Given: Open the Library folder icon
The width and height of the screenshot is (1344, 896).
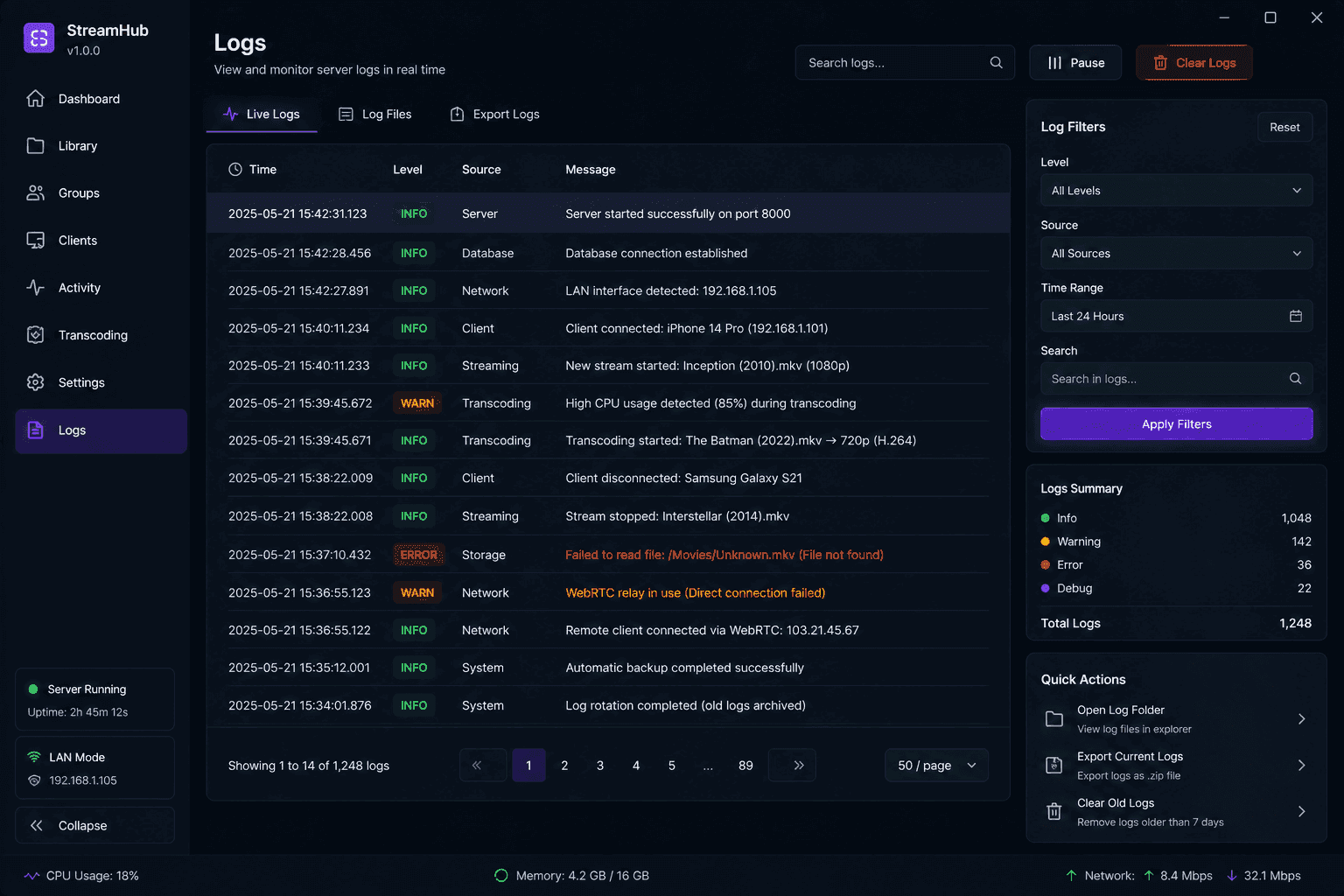Looking at the screenshot, I should (35, 146).
